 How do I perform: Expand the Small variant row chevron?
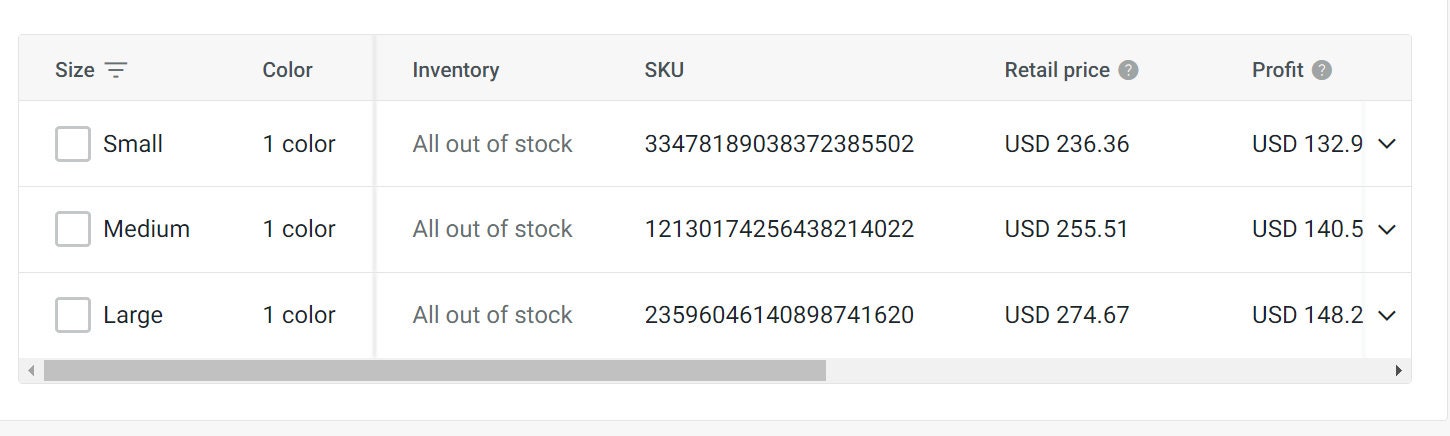point(1386,144)
